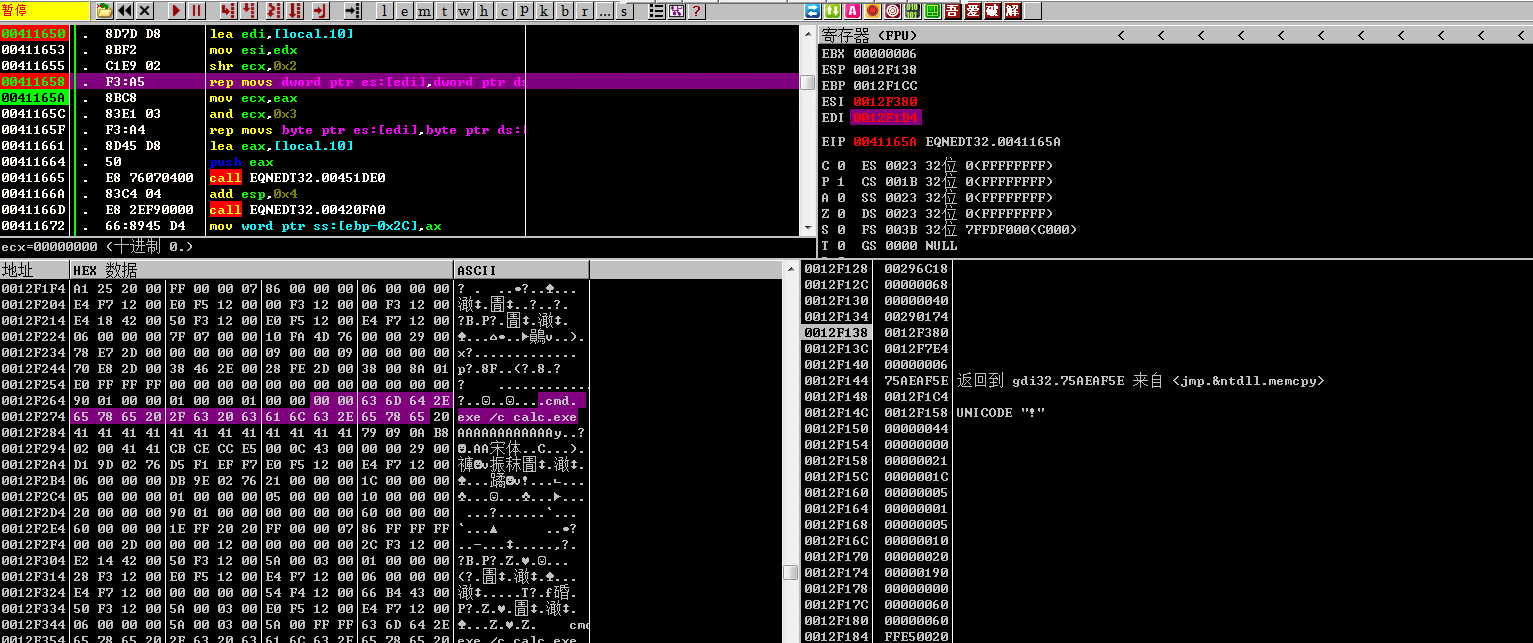Click the blue arrows plugin icon
The height and width of the screenshot is (643, 1533).
(813, 11)
